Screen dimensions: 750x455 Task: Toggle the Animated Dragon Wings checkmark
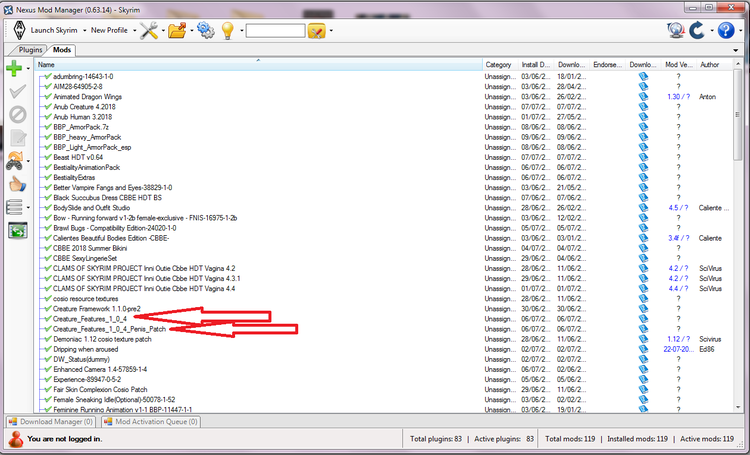(x=48, y=97)
